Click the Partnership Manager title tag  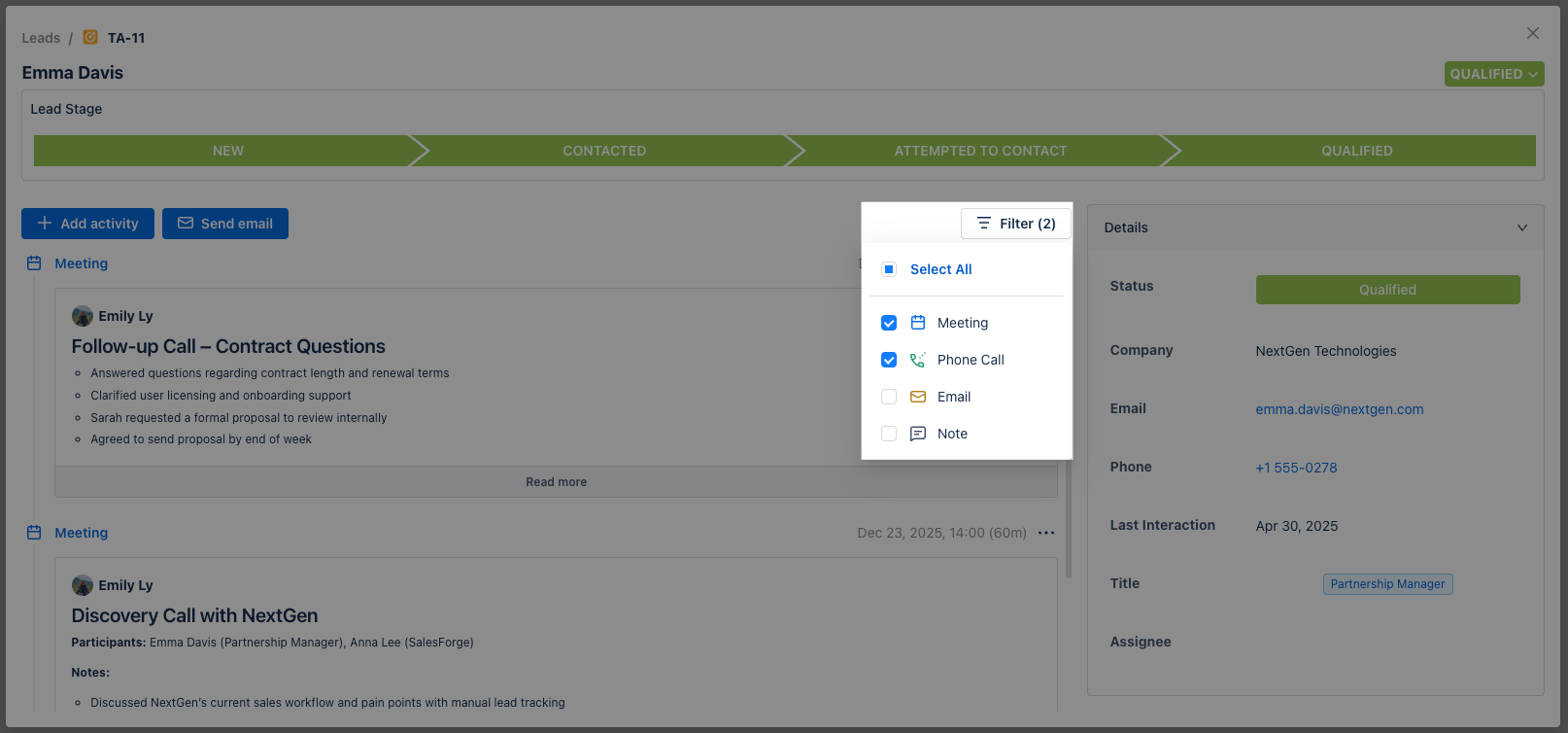pos(1387,584)
